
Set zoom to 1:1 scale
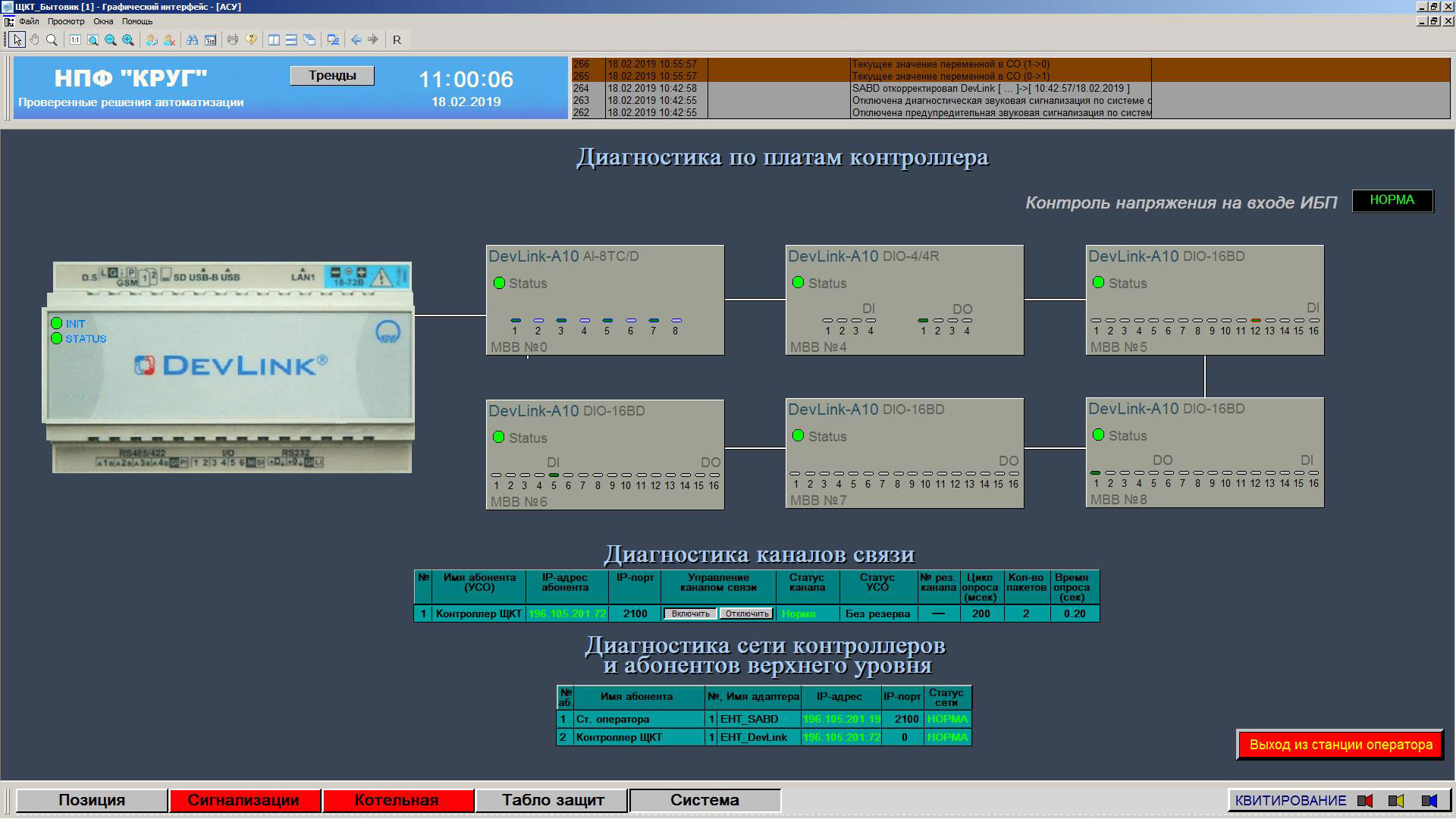point(75,39)
